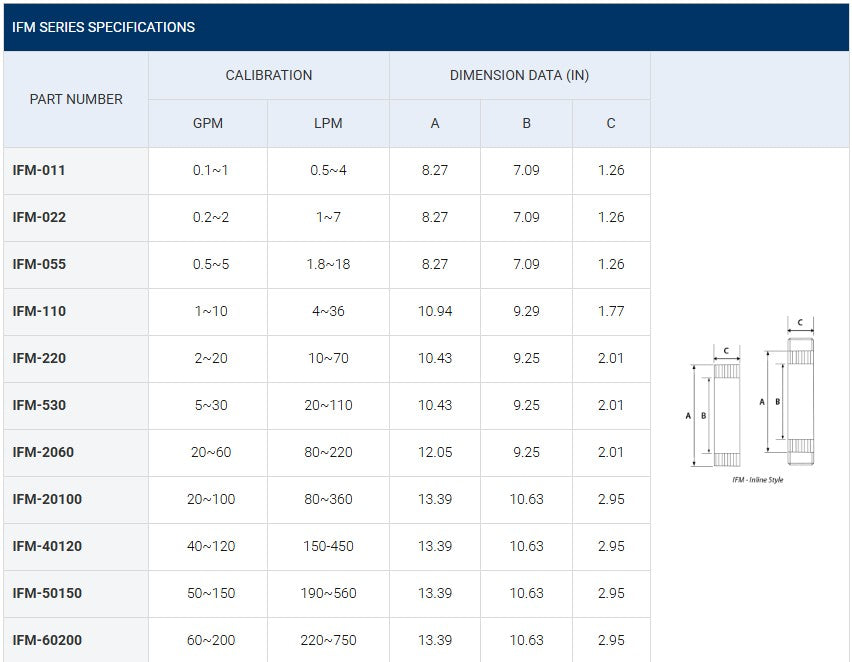Click GPM value 0.1~1

pyautogui.click(x=211, y=170)
